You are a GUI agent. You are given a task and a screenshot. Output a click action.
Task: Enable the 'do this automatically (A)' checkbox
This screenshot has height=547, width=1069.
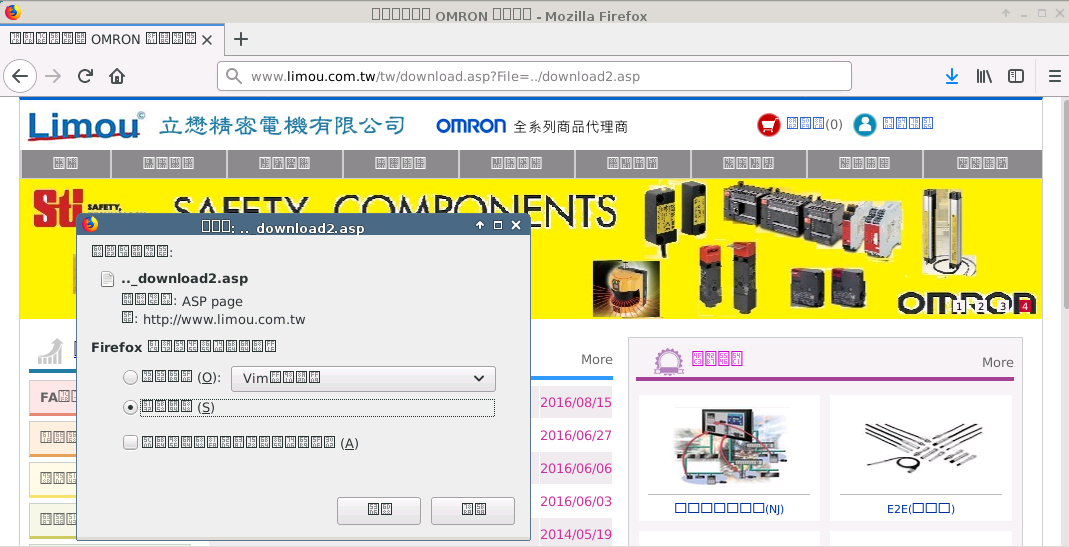[x=130, y=443]
